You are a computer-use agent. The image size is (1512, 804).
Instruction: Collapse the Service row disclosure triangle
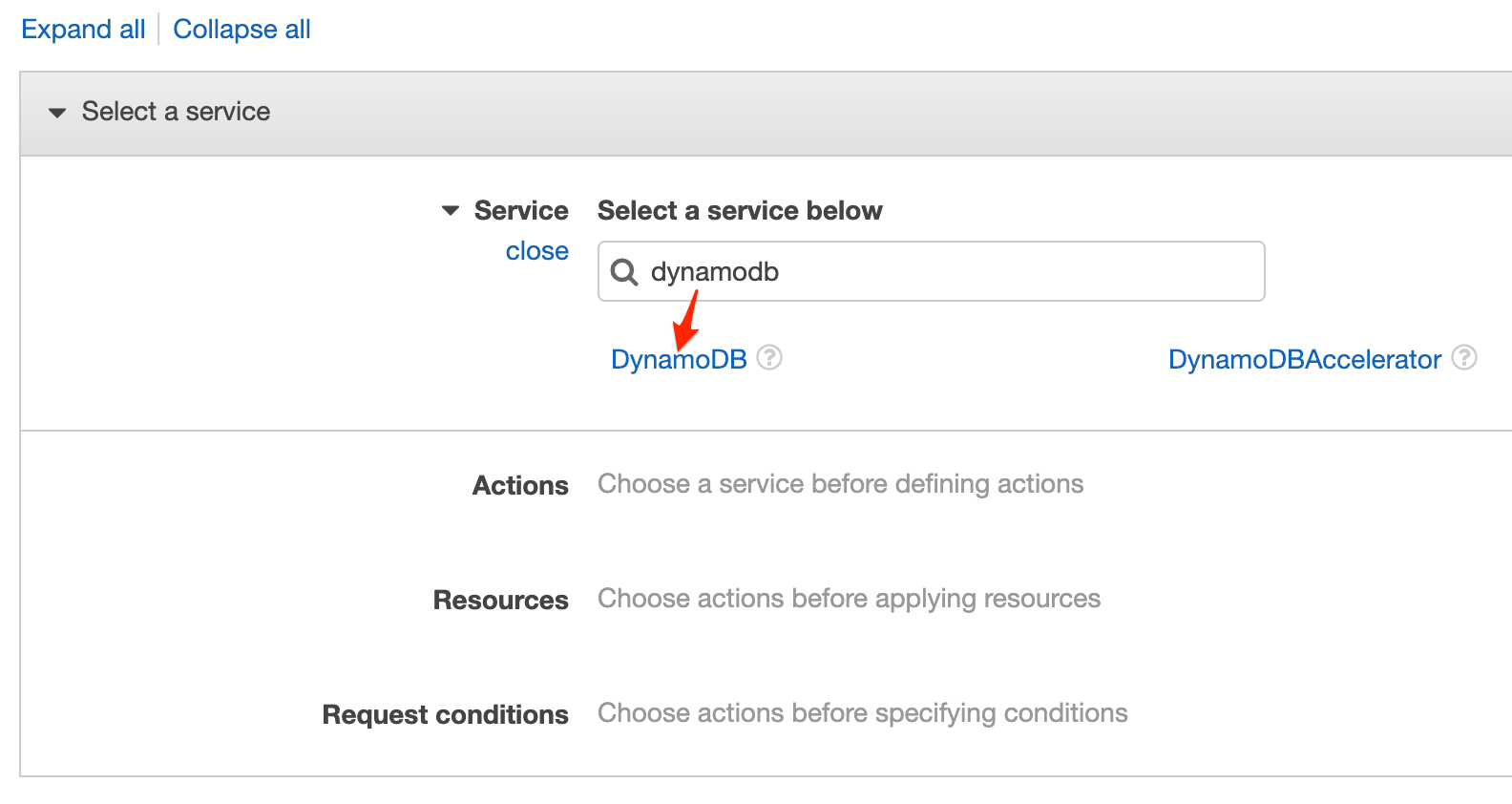coord(451,210)
